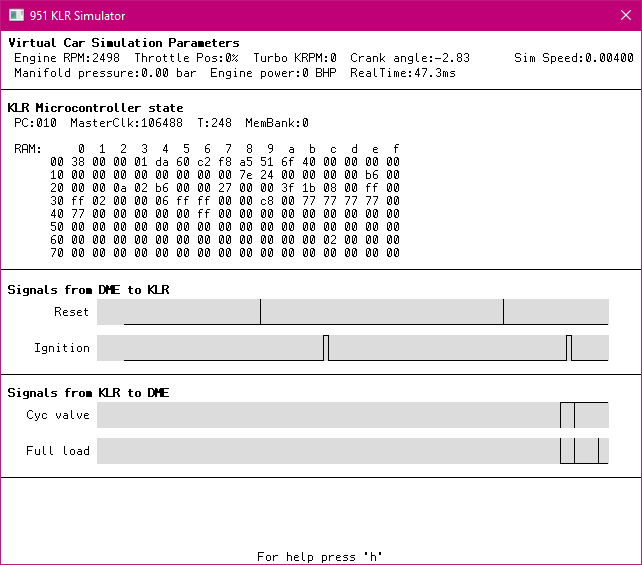The height and width of the screenshot is (565, 642).
Task: Select RAM value 27 in row 20
Action: pos(225,188)
